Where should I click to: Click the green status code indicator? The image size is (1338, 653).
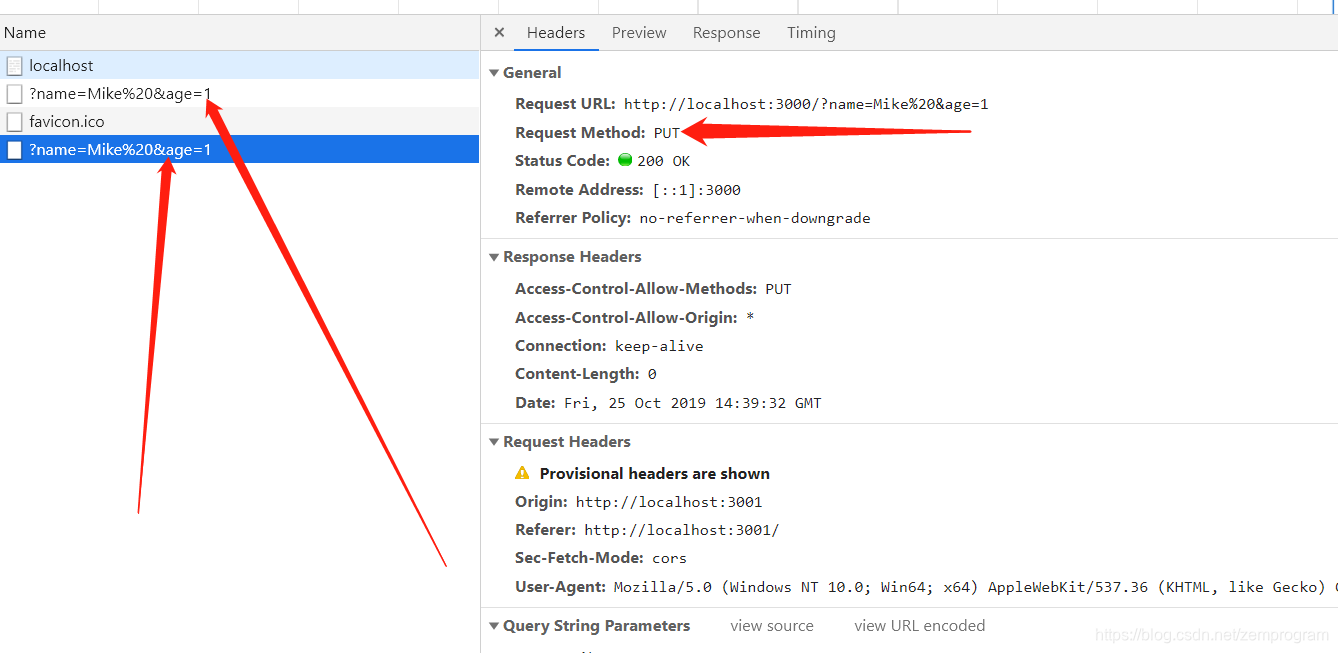click(625, 160)
